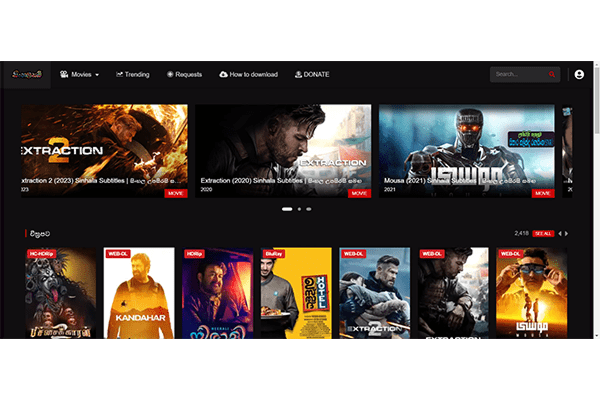Click the red search magnifier icon
Screen dimensions: 600x400
point(551,74)
